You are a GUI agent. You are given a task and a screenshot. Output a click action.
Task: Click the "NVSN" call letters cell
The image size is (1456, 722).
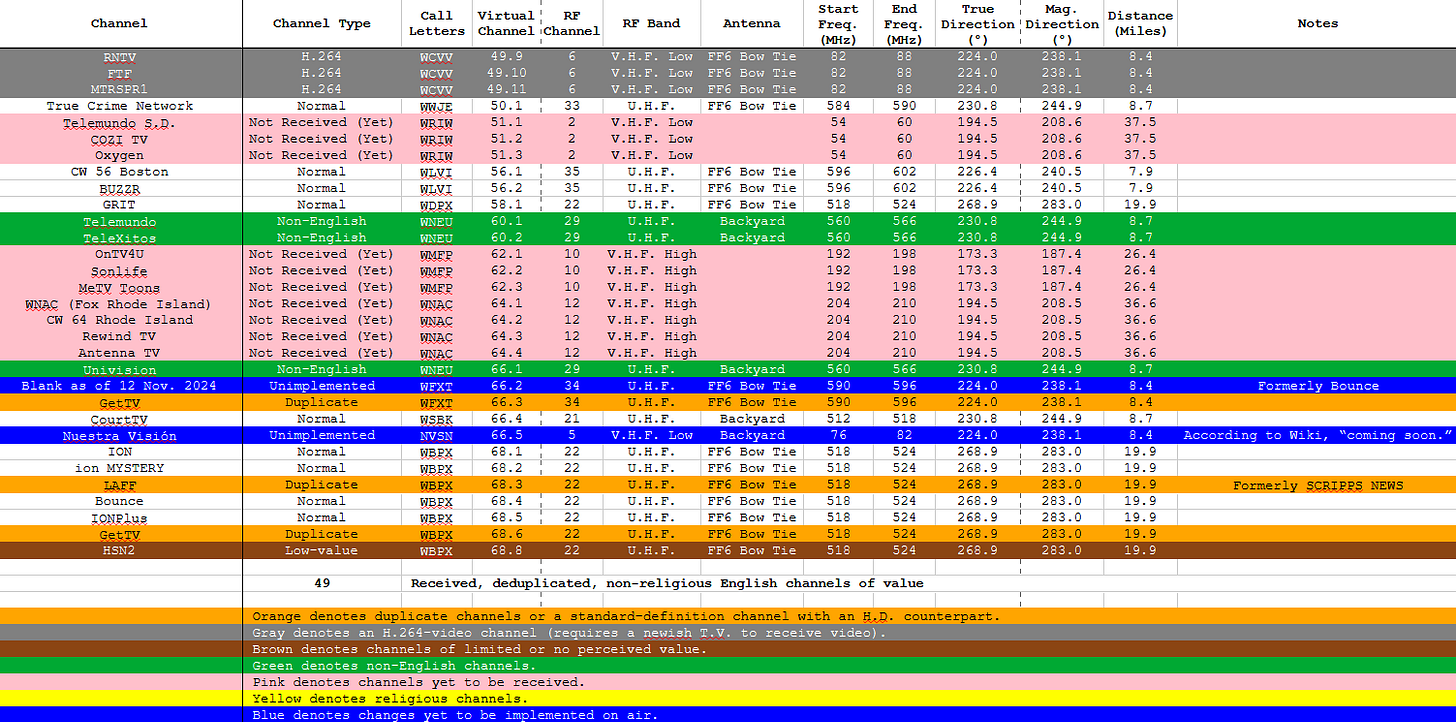(436, 436)
